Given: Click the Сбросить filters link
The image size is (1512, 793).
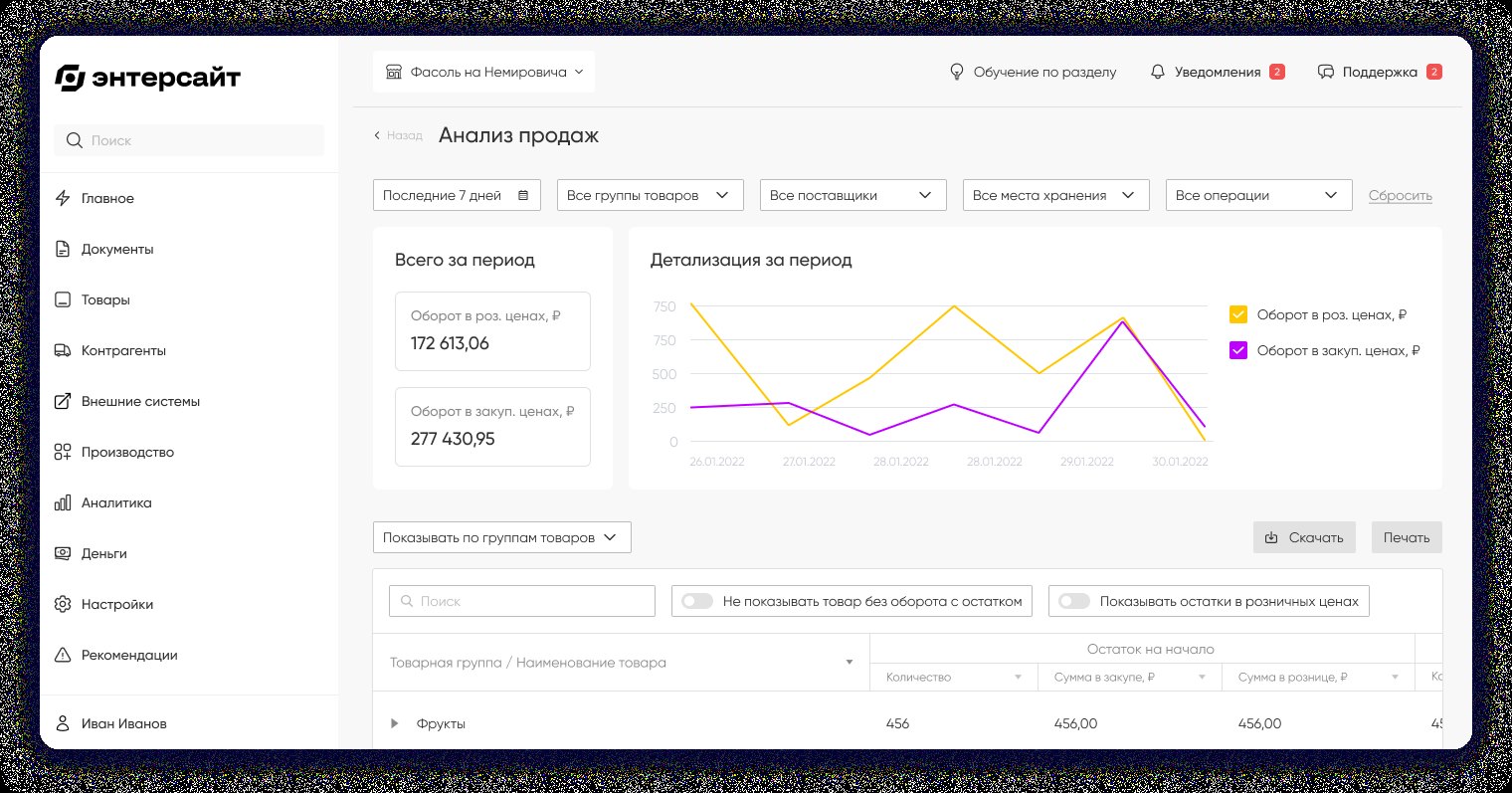Looking at the screenshot, I should [1401, 195].
